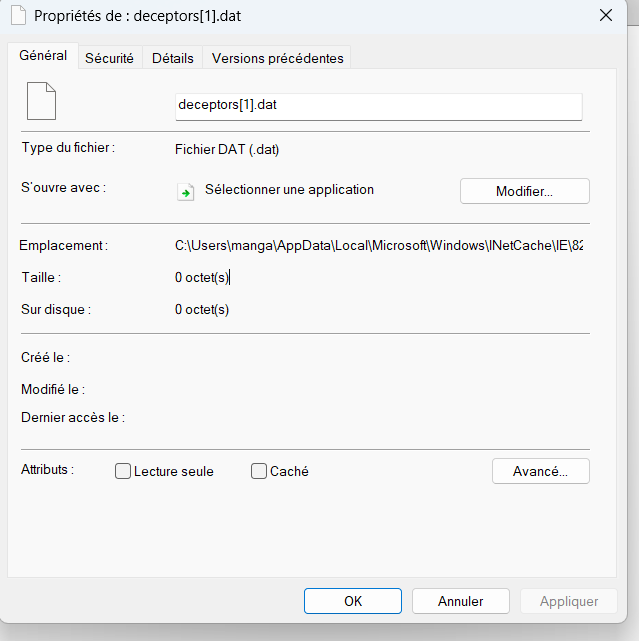Confirm with the OK button

click(353, 601)
